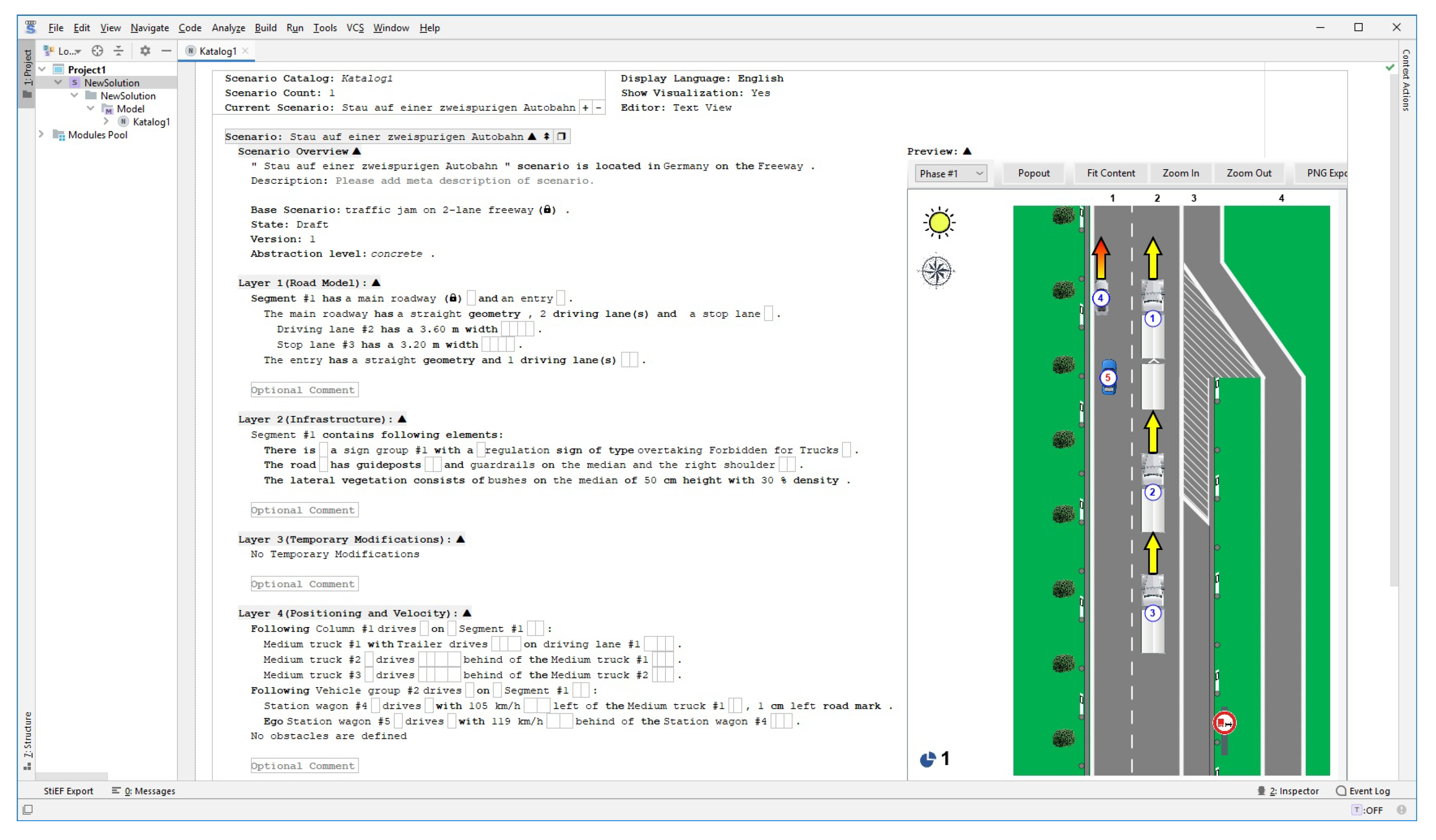Click the Fit Content button
This screenshot has height=840, width=1436.
(x=1111, y=173)
